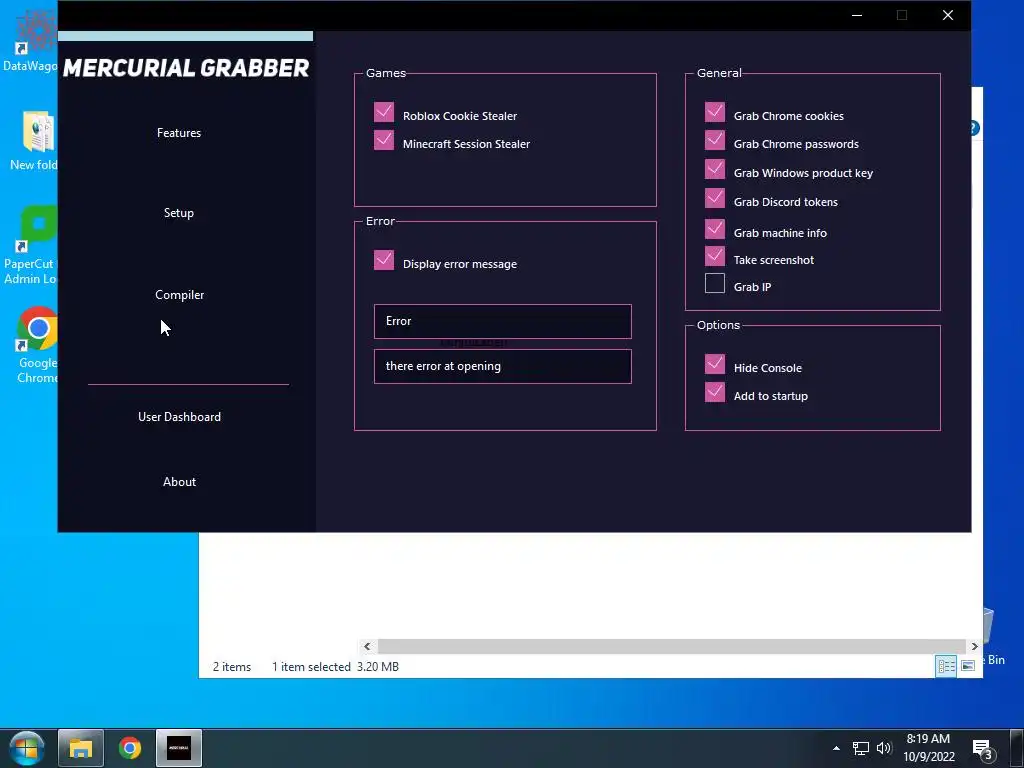Select the Google Chrome desktop shortcut
Viewport: 1024px width, 768px height.
[37, 345]
